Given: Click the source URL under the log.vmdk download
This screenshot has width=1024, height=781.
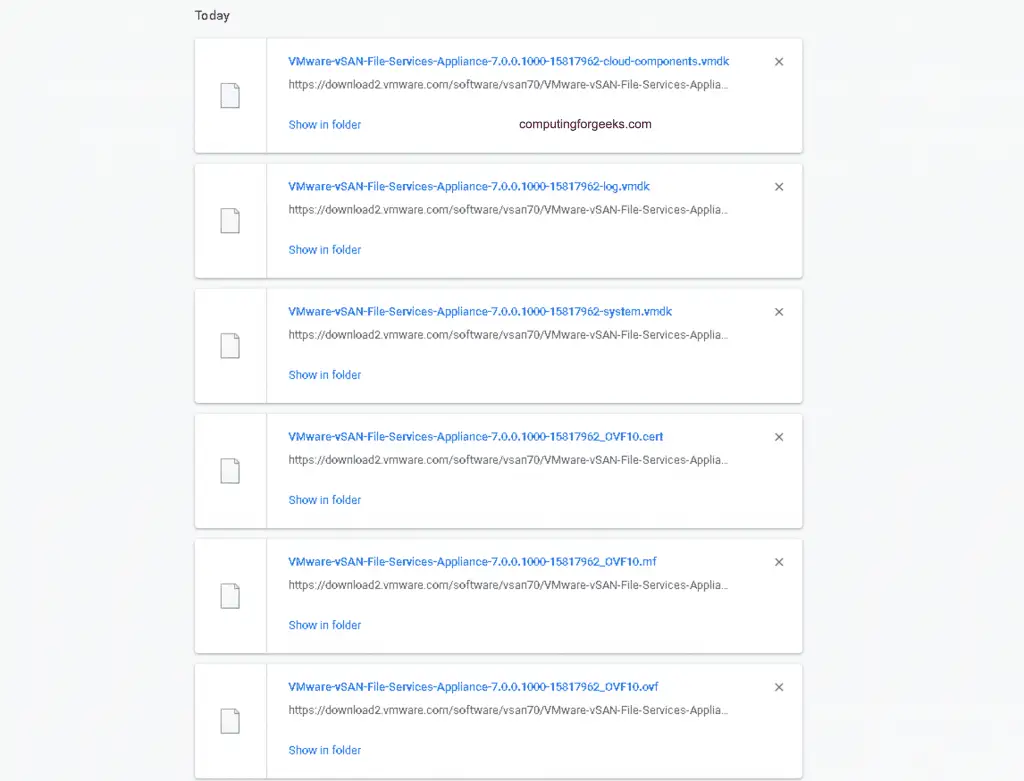Looking at the screenshot, I should click(508, 210).
